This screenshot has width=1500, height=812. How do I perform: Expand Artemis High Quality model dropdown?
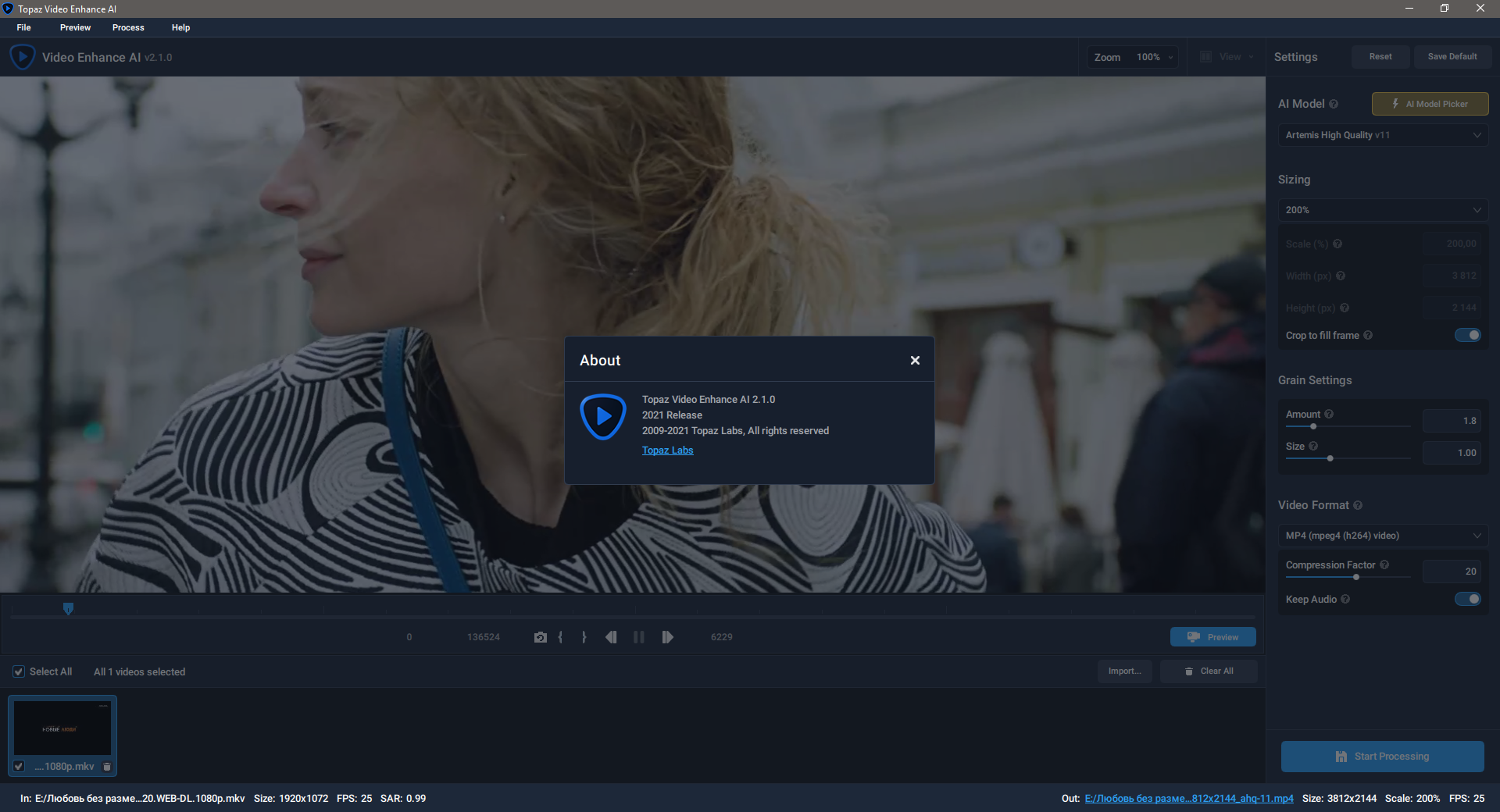click(x=1383, y=135)
